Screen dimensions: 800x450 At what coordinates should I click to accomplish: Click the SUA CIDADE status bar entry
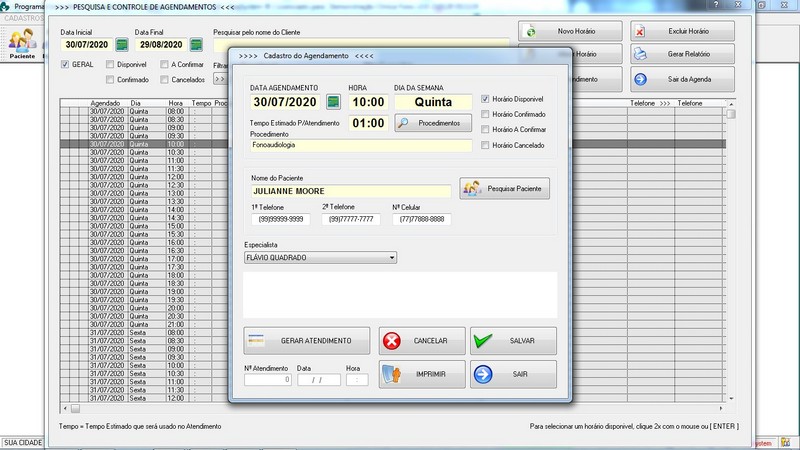click(x=23, y=442)
